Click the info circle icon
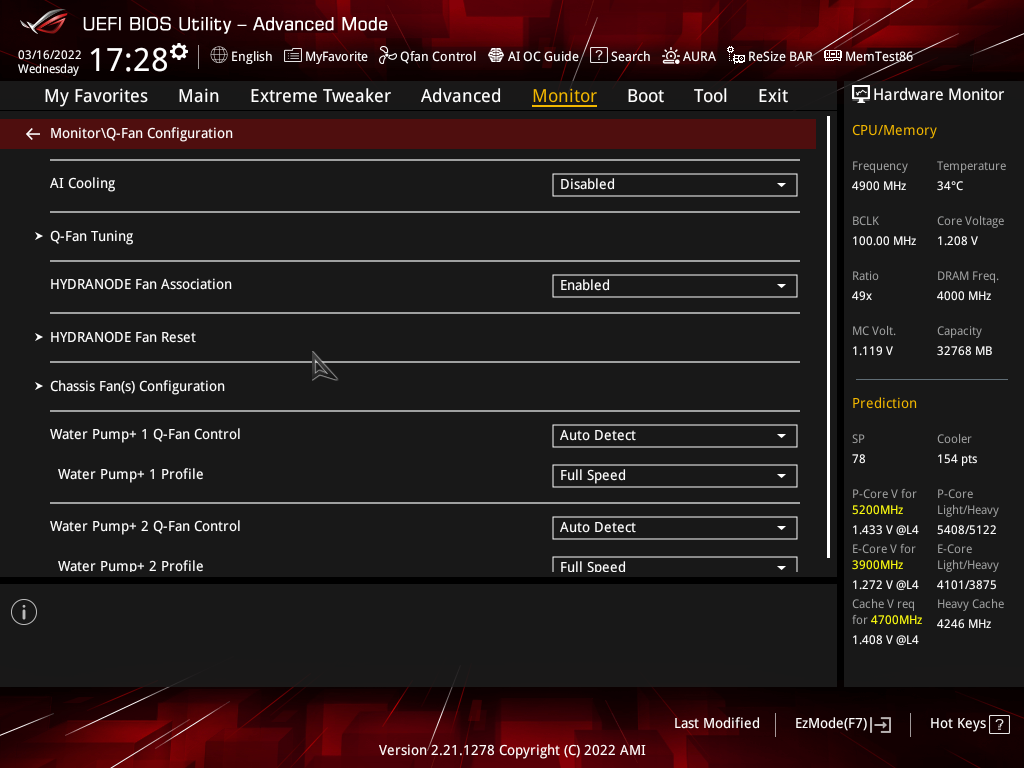Screen dimensions: 1024x768 (x=24, y=612)
